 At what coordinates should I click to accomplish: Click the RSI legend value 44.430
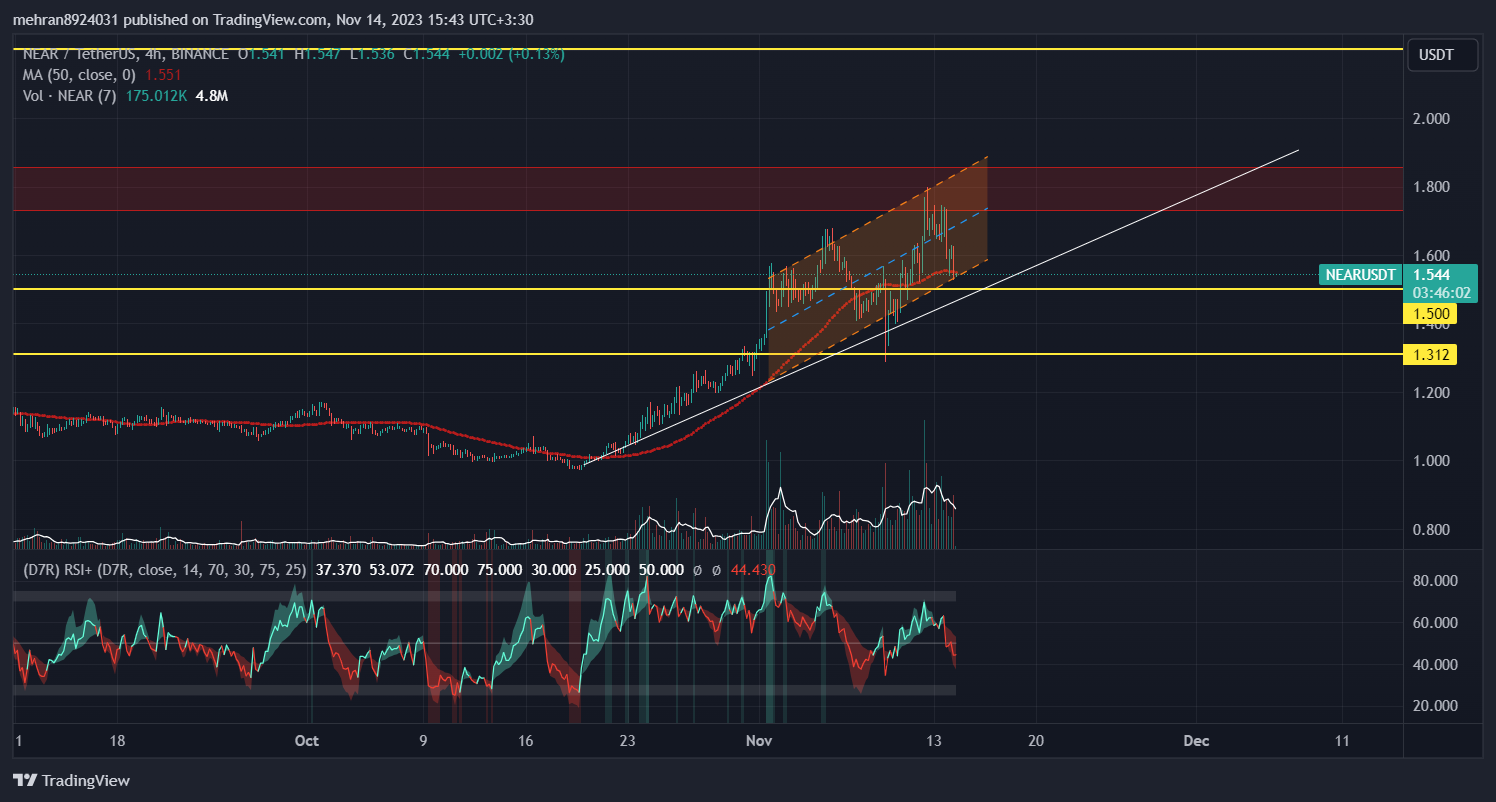[754, 569]
